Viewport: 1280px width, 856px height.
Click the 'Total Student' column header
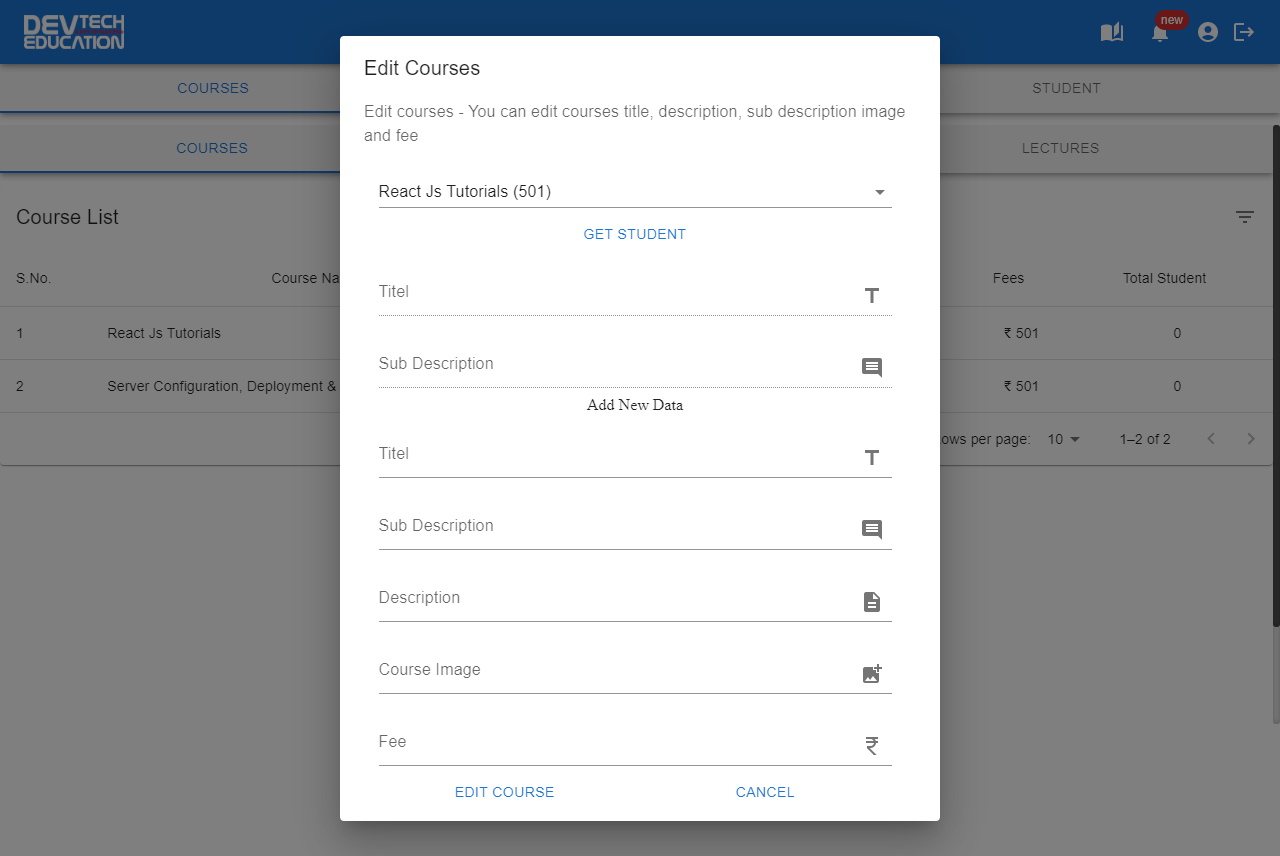(1164, 278)
